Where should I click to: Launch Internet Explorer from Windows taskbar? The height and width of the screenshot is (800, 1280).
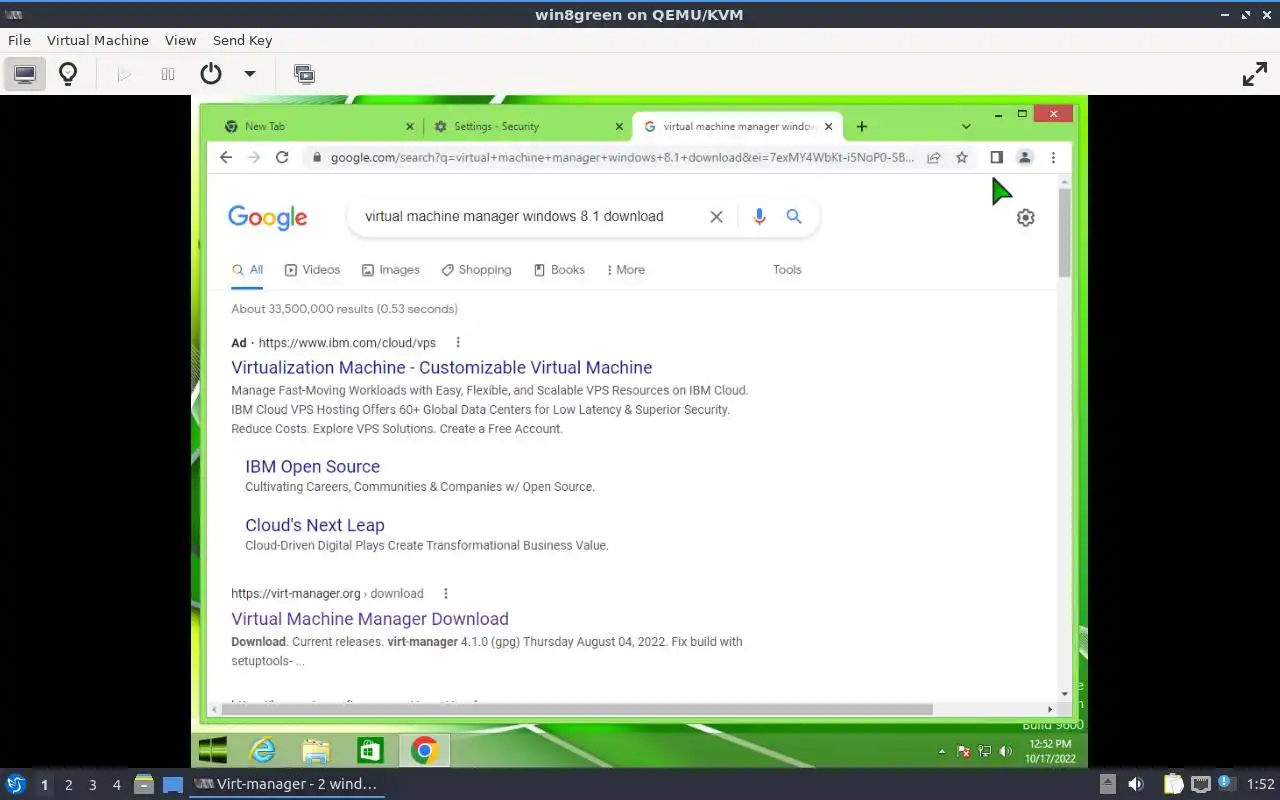[262, 750]
